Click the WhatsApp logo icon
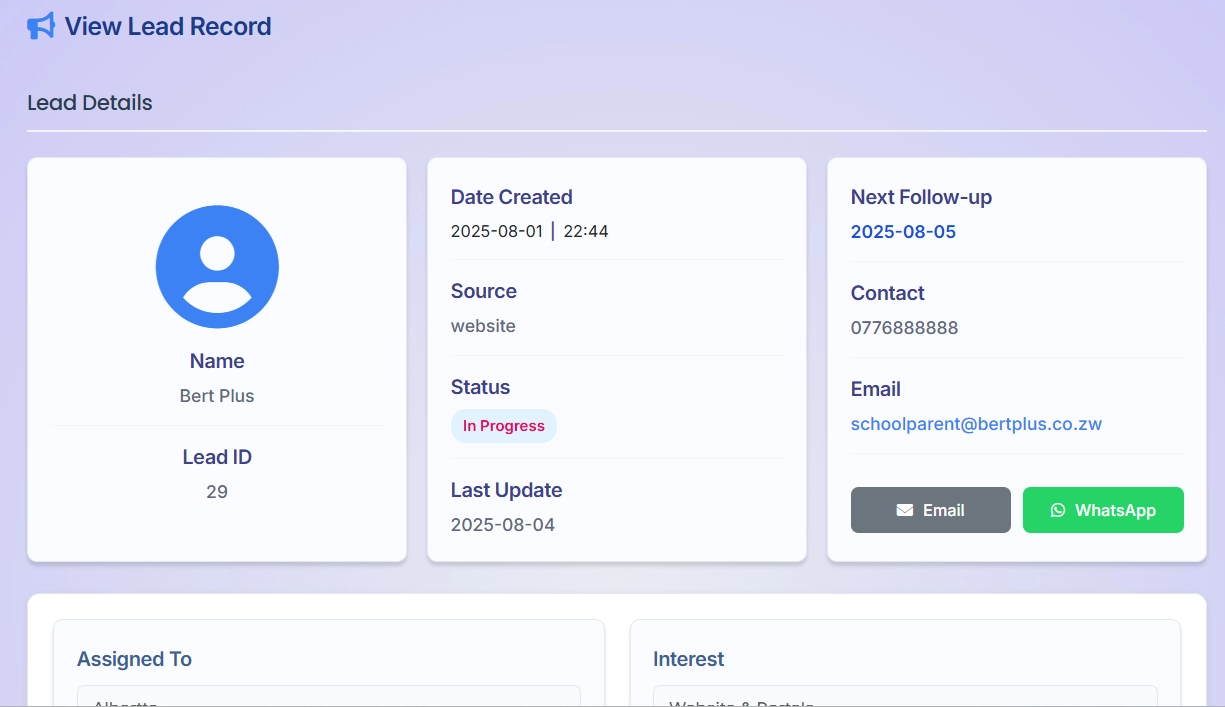The height and width of the screenshot is (707, 1225). [x=1058, y=510]
